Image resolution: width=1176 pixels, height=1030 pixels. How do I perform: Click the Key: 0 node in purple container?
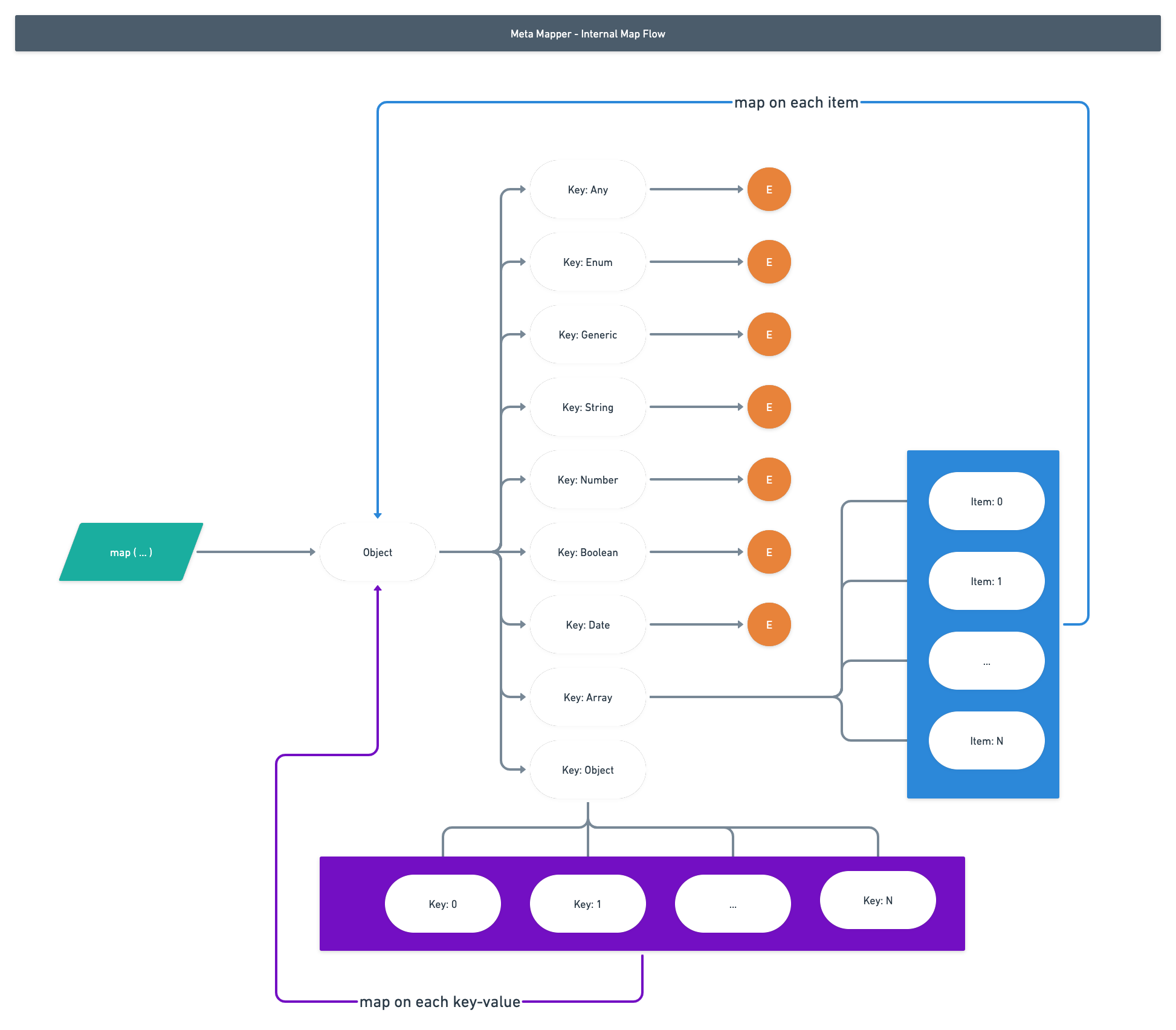click(x=442, y=904)
